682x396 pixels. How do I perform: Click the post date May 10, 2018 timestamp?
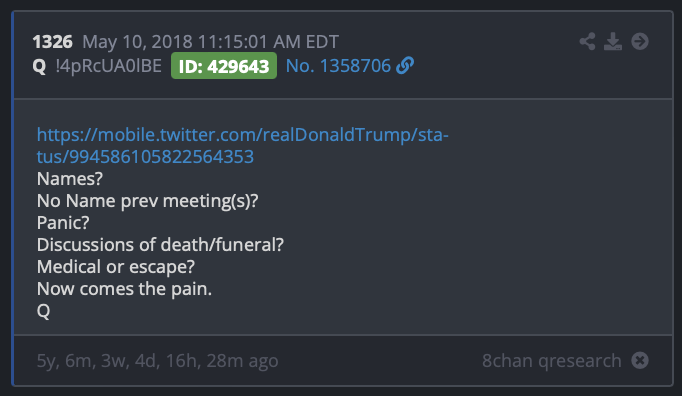click(x=210, y=42)
